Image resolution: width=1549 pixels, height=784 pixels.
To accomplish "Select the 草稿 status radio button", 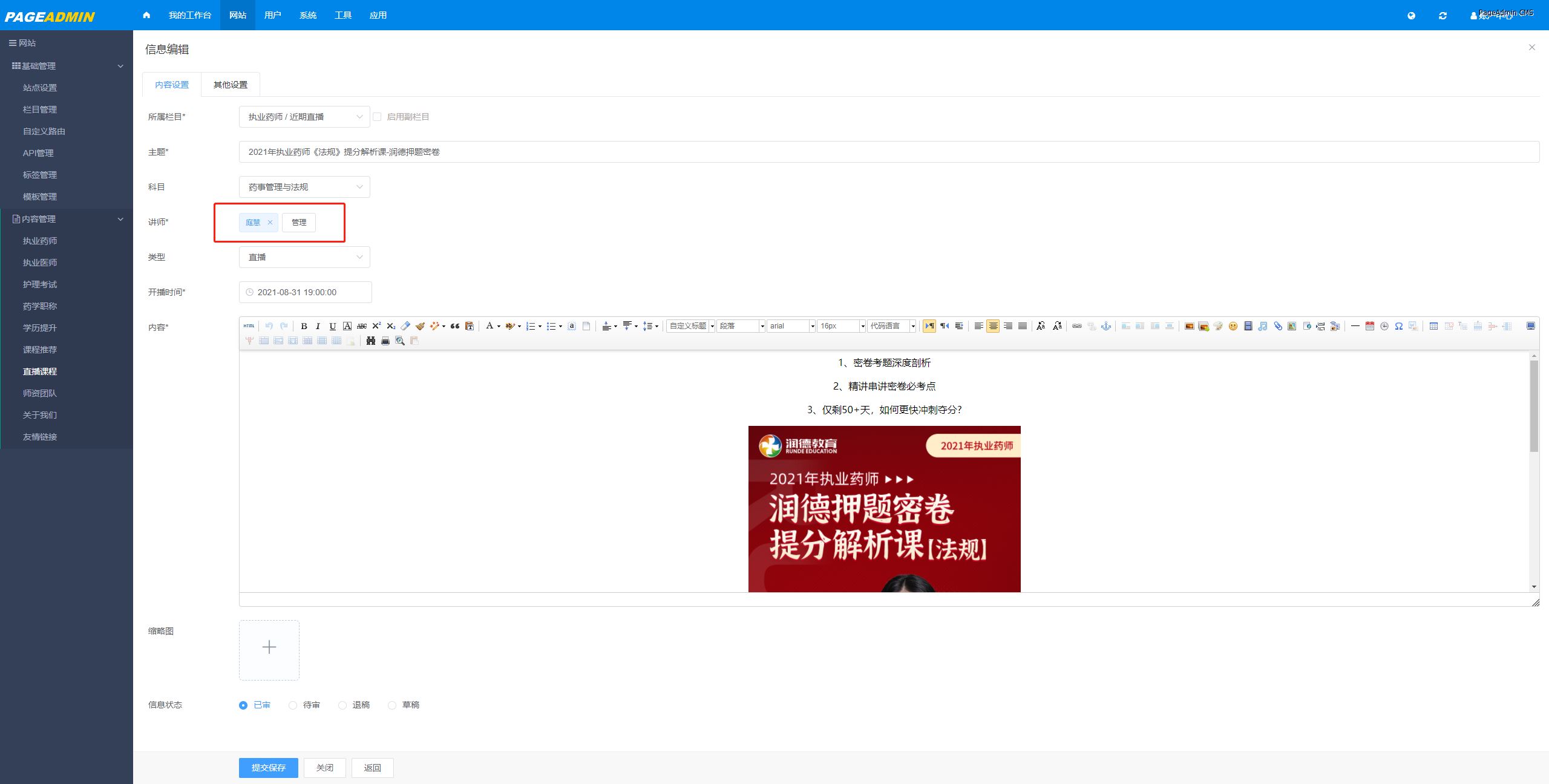I will 392,705.
